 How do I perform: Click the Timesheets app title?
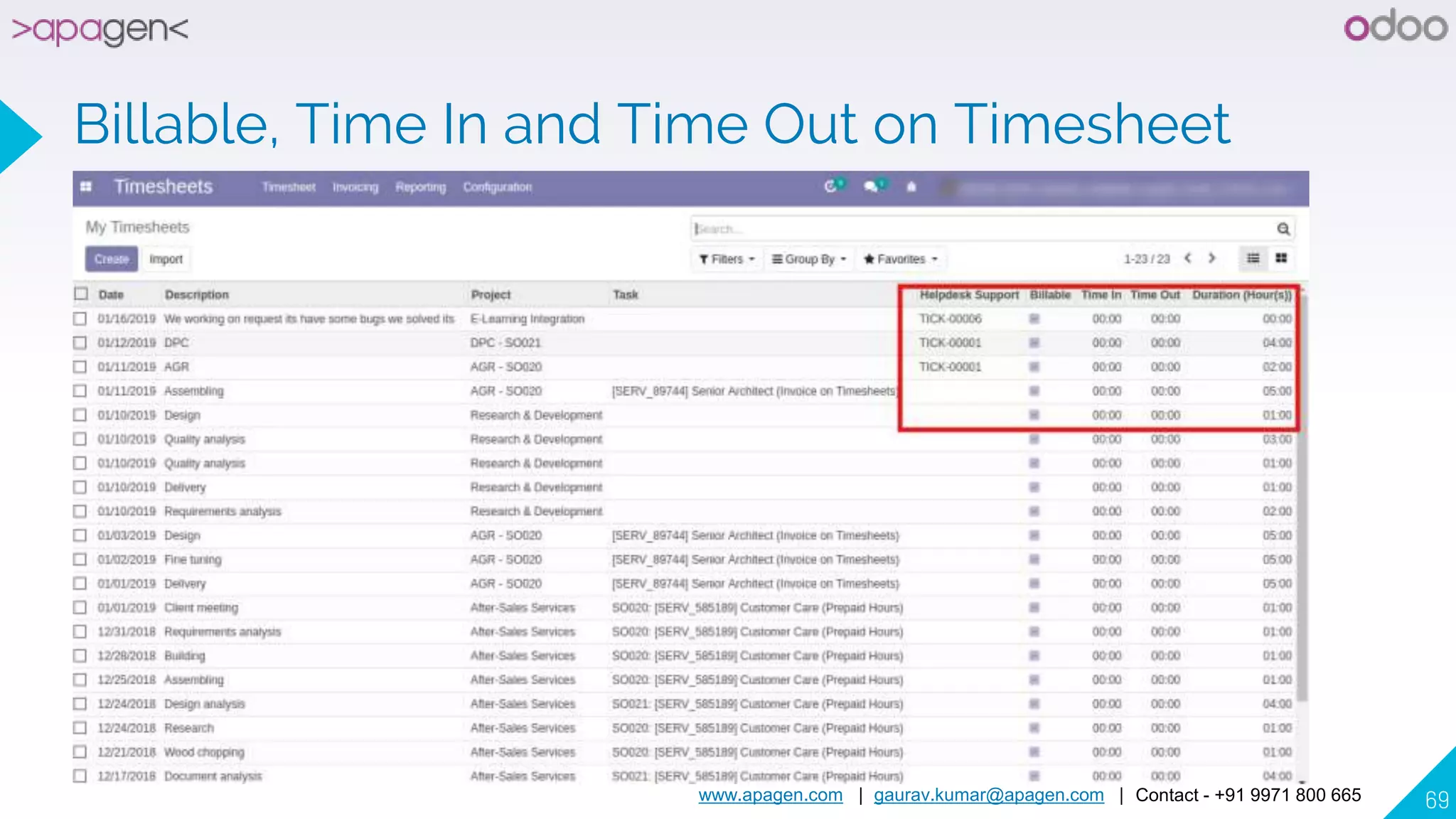click(164, 187)
